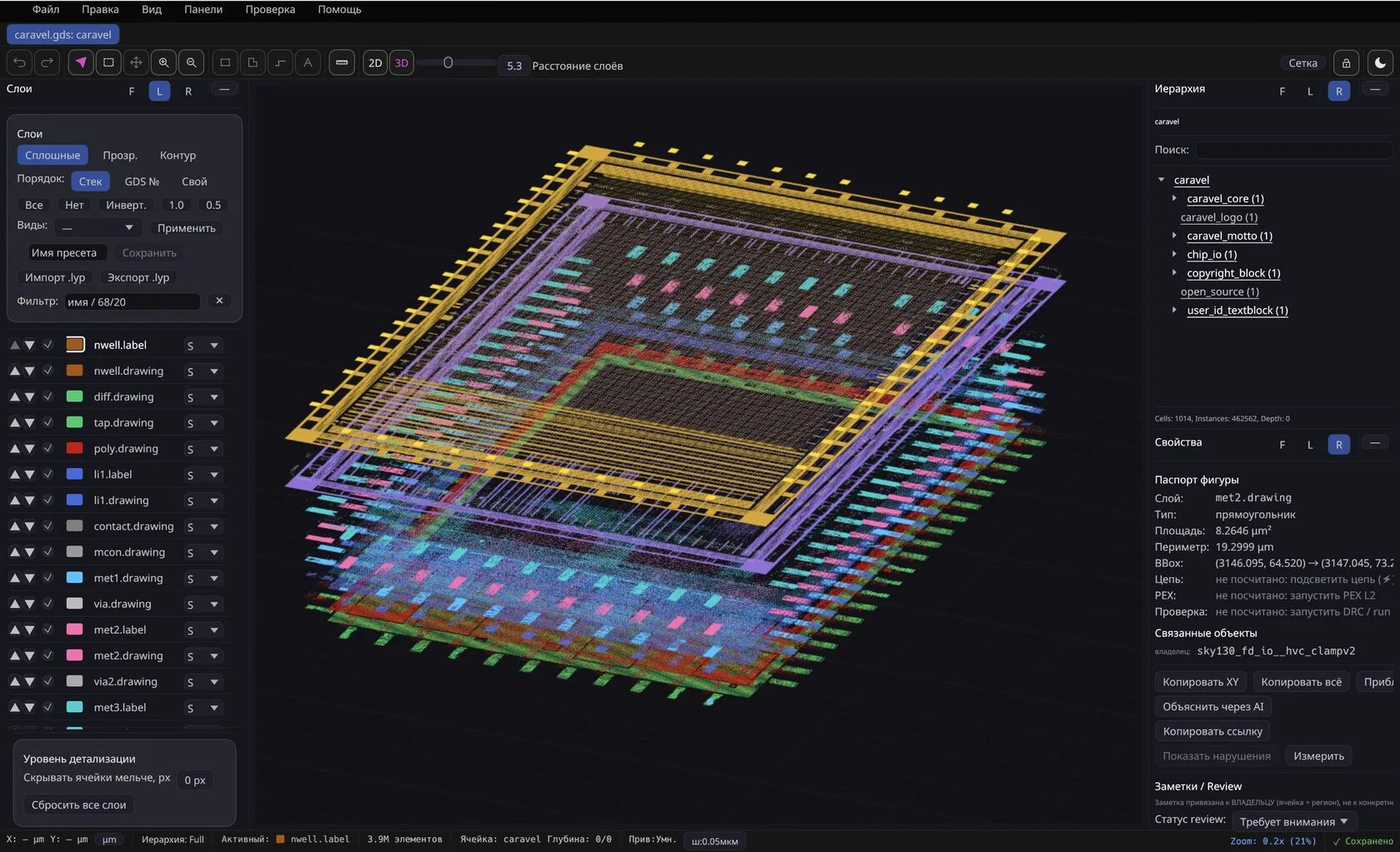Click the nwell.drawing color swatch
Viewport: 1400px width, 852px height.
coord(74,371)
